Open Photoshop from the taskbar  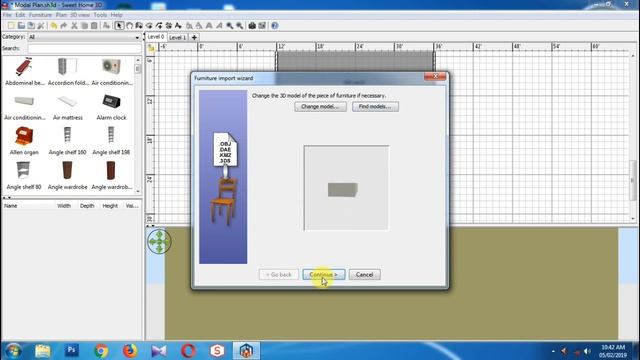coord(71,350)
